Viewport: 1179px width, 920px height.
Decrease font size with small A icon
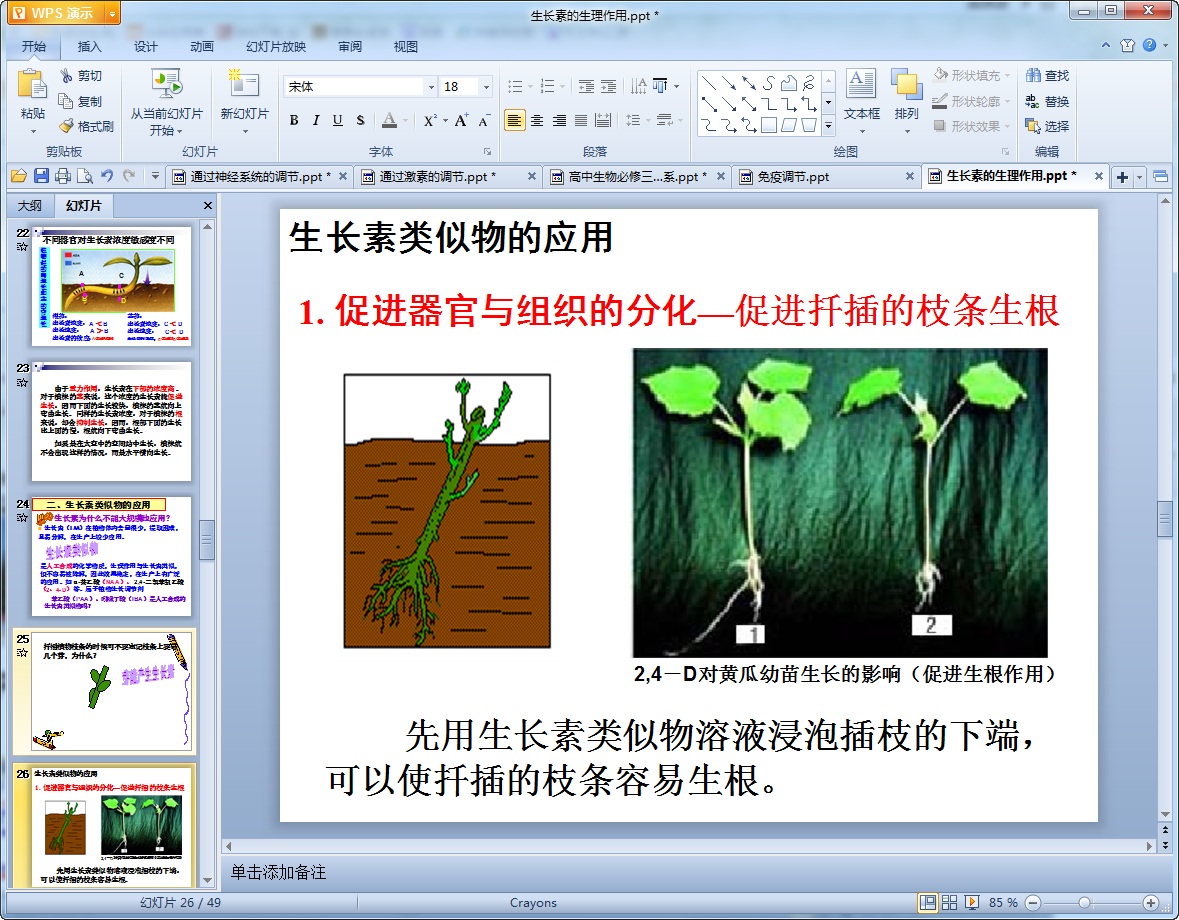[483, 120]
